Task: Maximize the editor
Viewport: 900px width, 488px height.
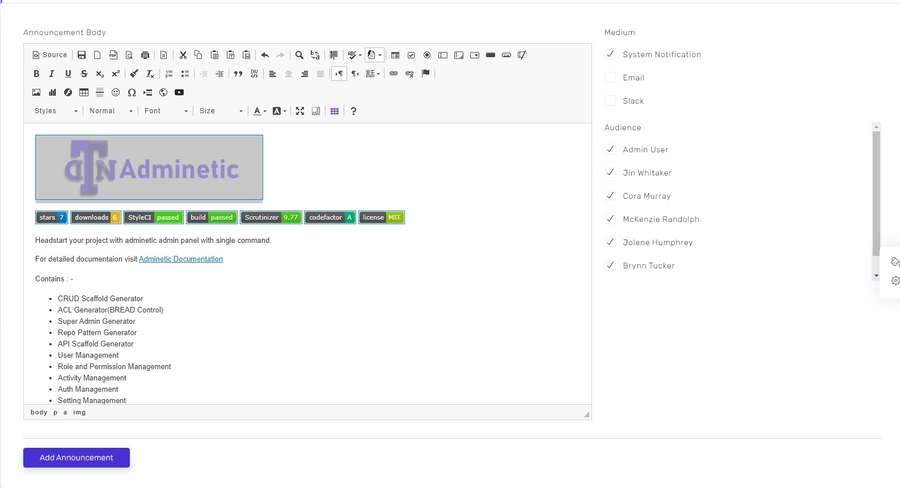Action: point(300,111)
